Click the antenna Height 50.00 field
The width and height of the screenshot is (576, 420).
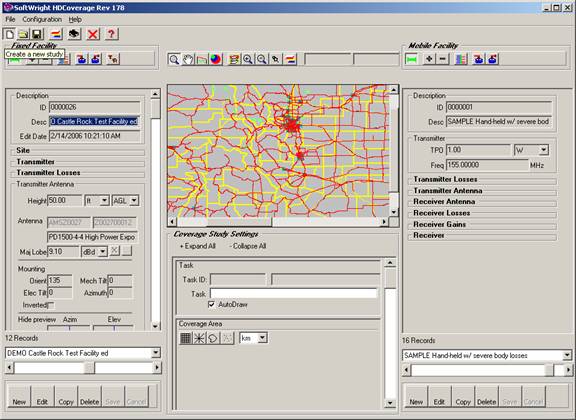(65, 201)
